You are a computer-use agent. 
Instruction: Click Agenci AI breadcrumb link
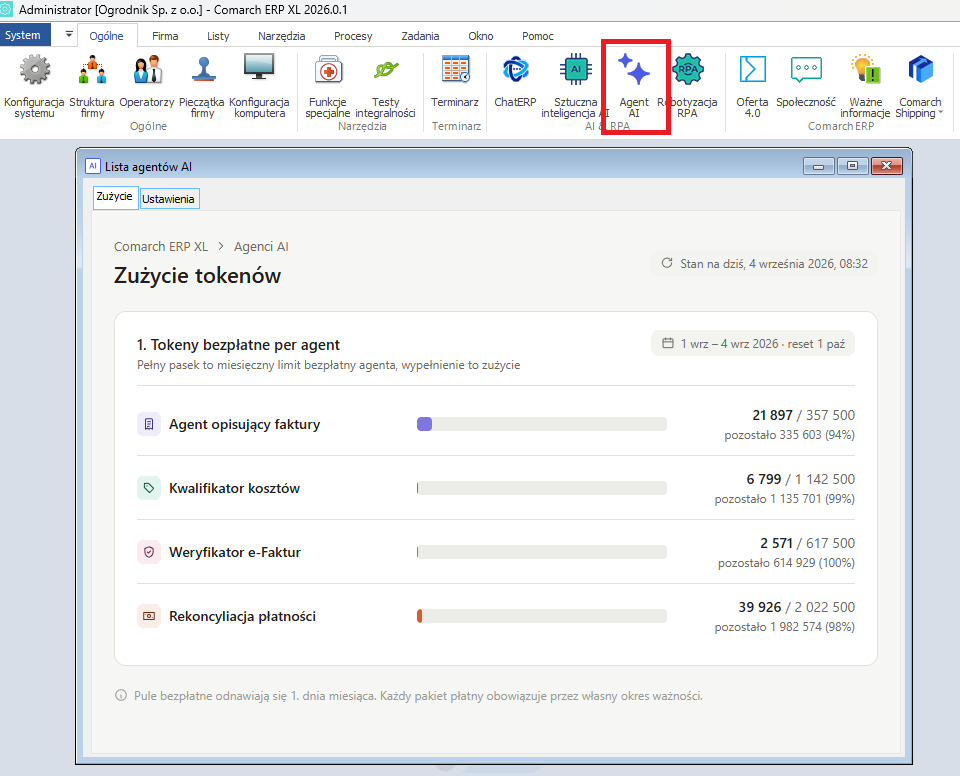[x=261, y=246]
